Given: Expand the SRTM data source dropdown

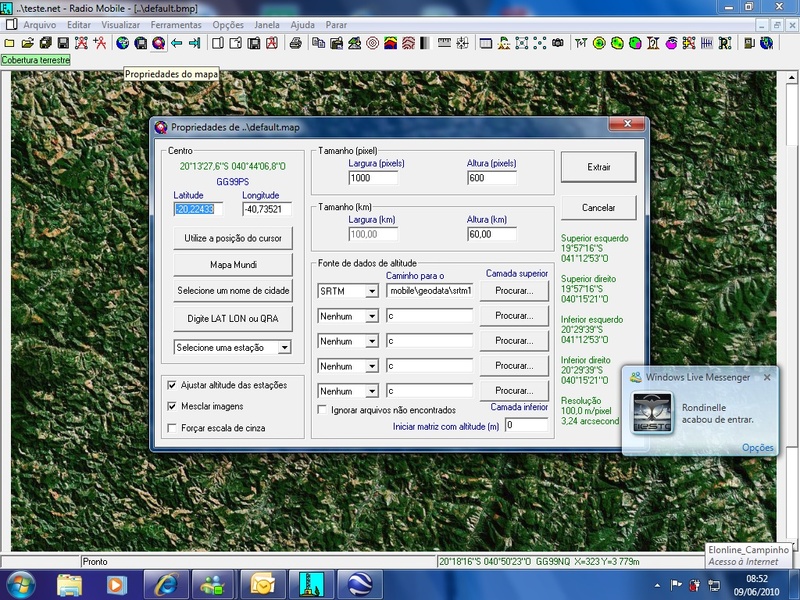Looking at the screenshot, I should [371, 291].
